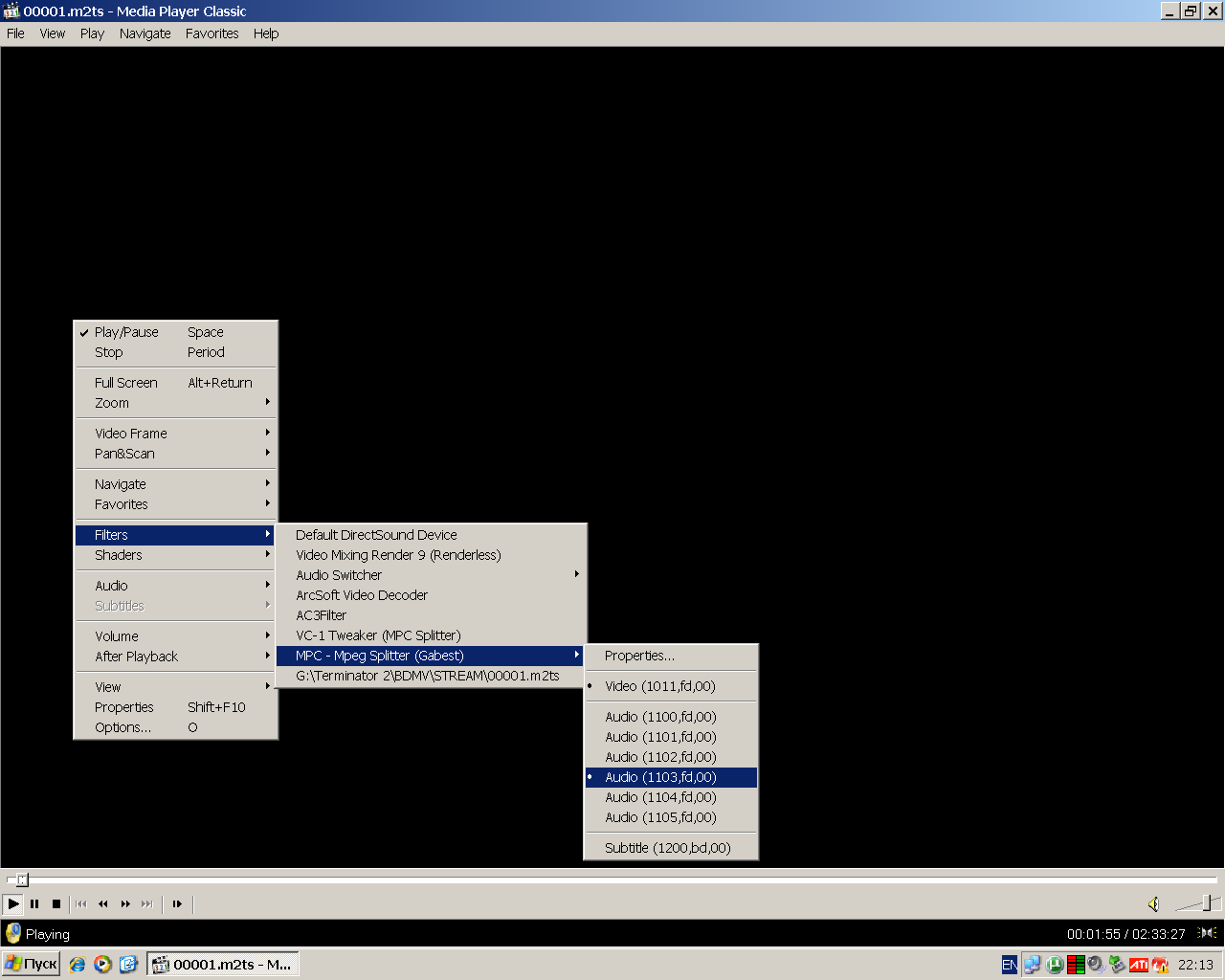
Task: Switch to Audio (1101,fd,00) stream
Action: pyautogui.click(x=660, y=737)
